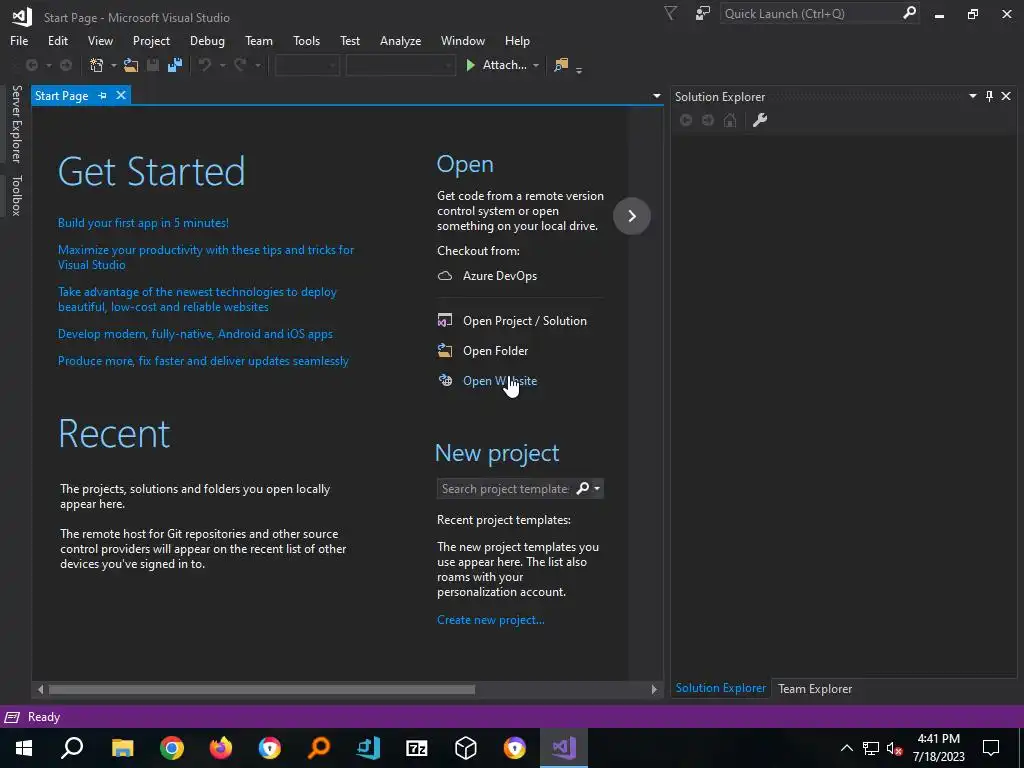Open the Team menu
This screenshot has width=1024, height=768.
(x=259, y=40)
